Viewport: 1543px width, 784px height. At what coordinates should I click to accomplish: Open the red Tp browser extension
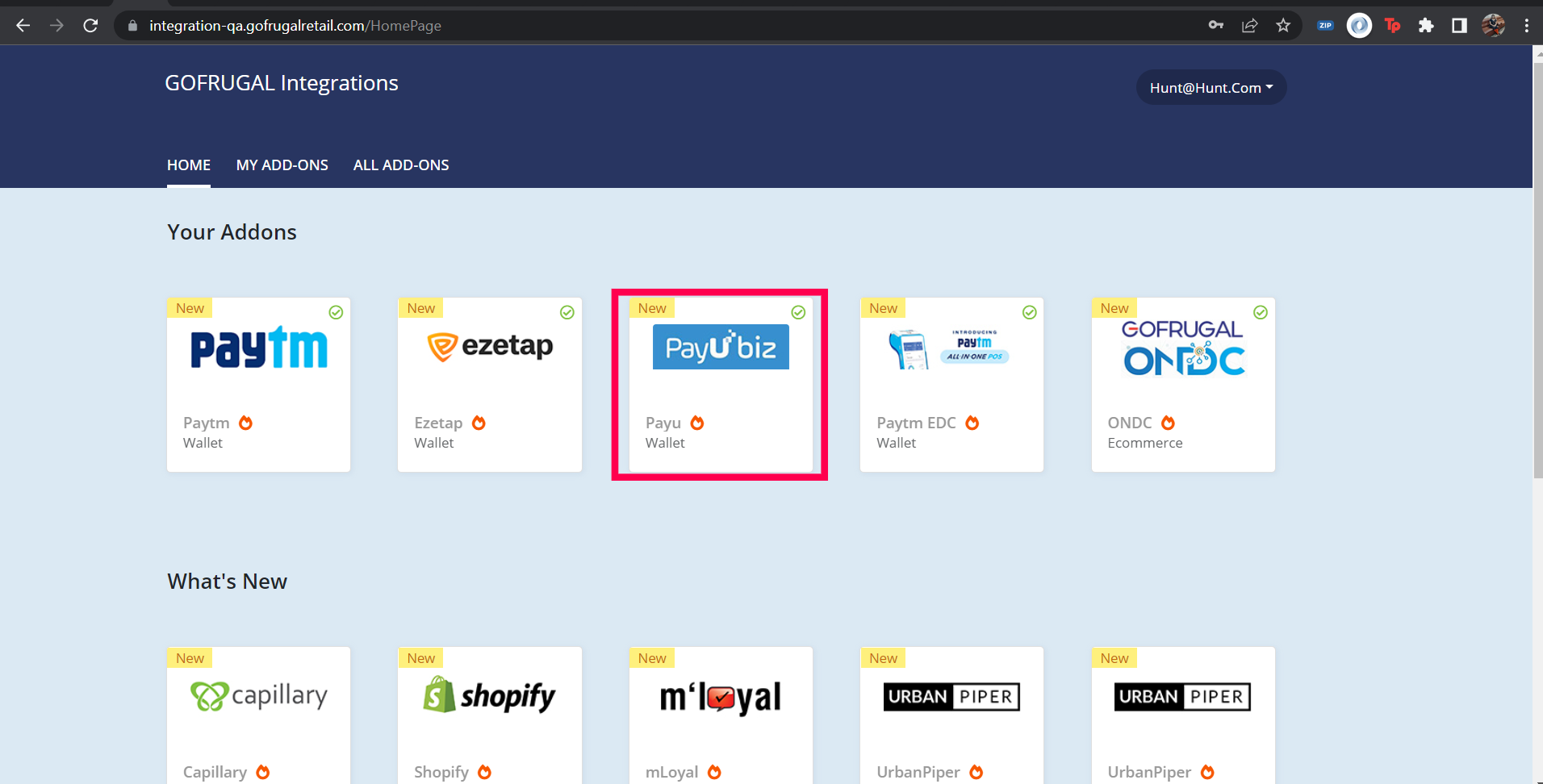1392,26
